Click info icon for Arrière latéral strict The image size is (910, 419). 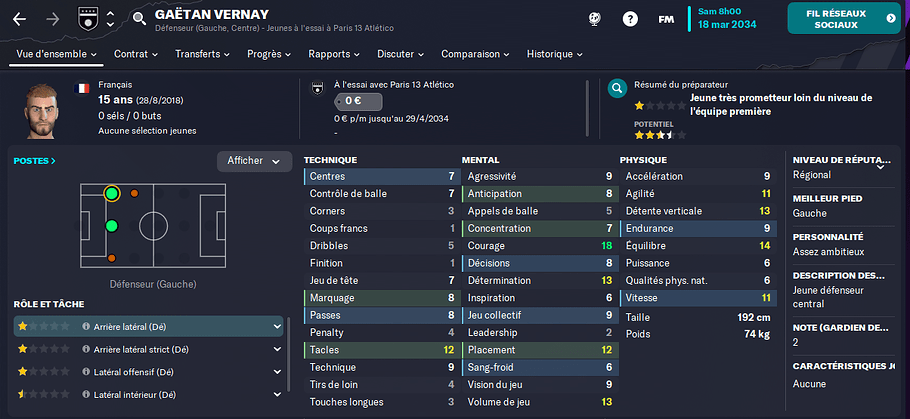(x=86, y=349)
